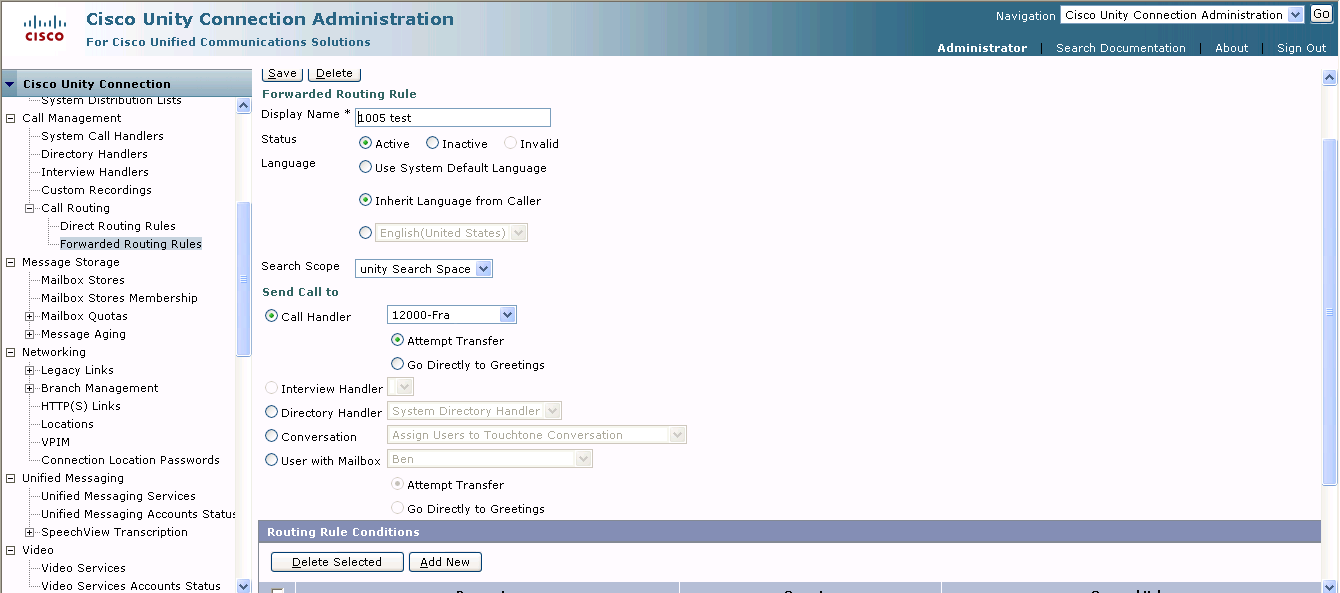The height and width of the screenshot is (593, 1340).
Task: Open Custom Recordings
Action: [x=96, y=190]
